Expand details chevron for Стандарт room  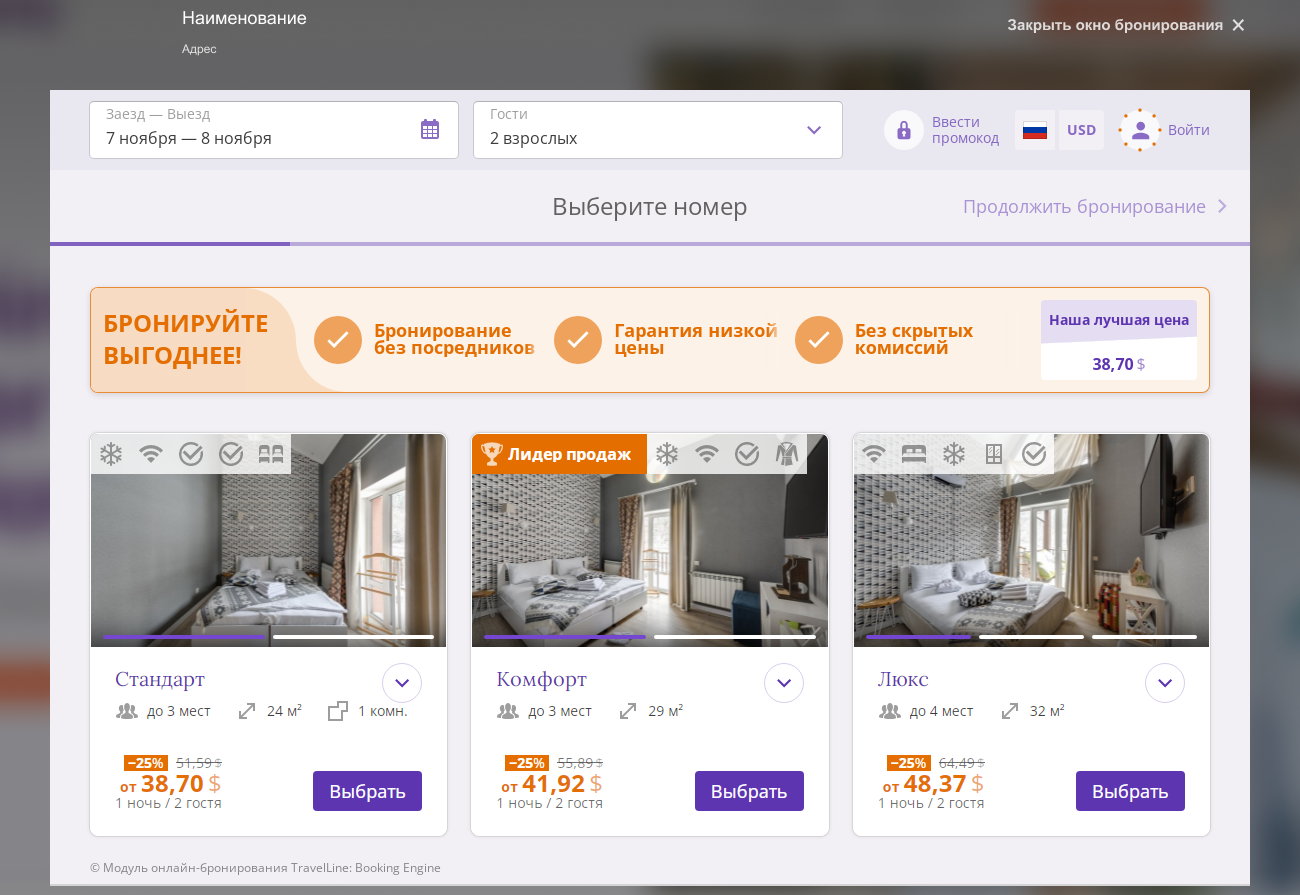tap(402, 683)
